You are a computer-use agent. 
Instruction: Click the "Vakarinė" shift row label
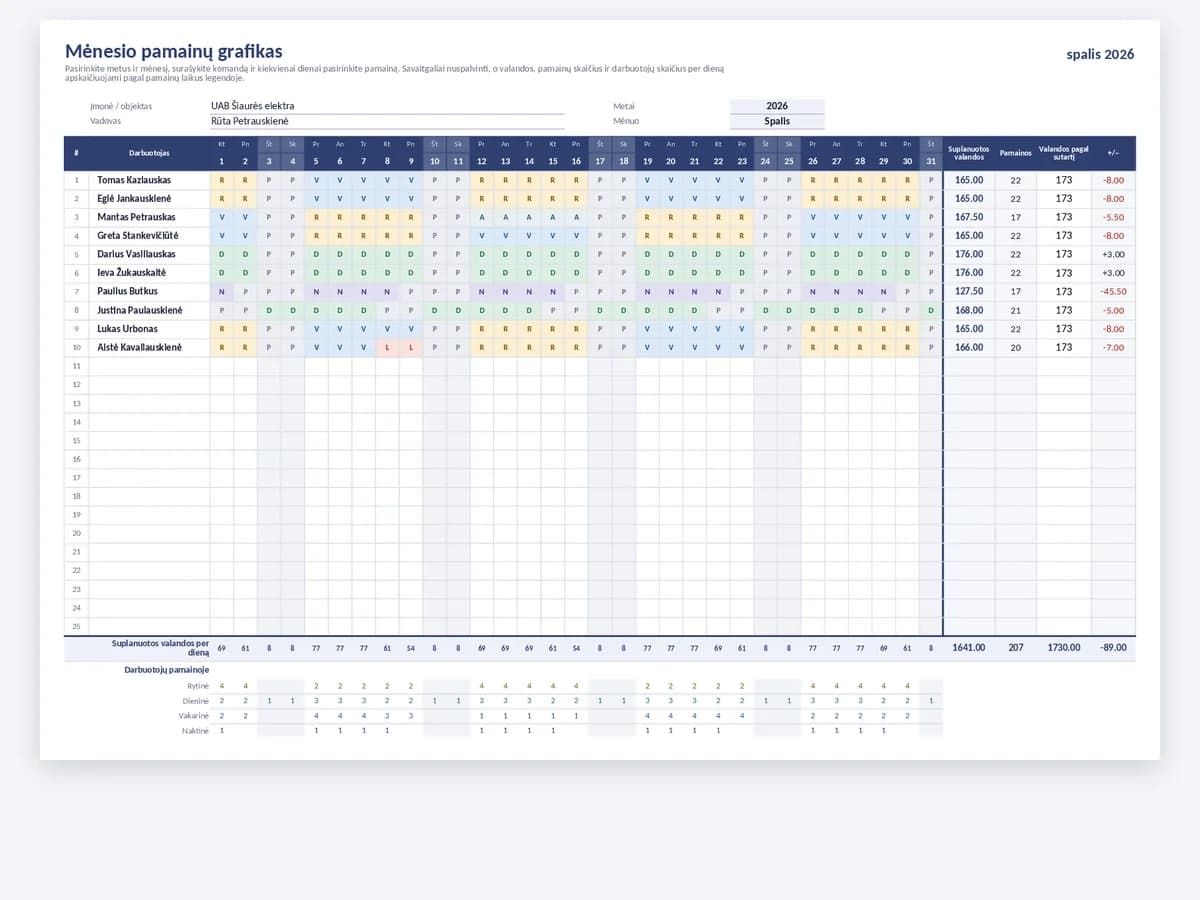(196, 716)
